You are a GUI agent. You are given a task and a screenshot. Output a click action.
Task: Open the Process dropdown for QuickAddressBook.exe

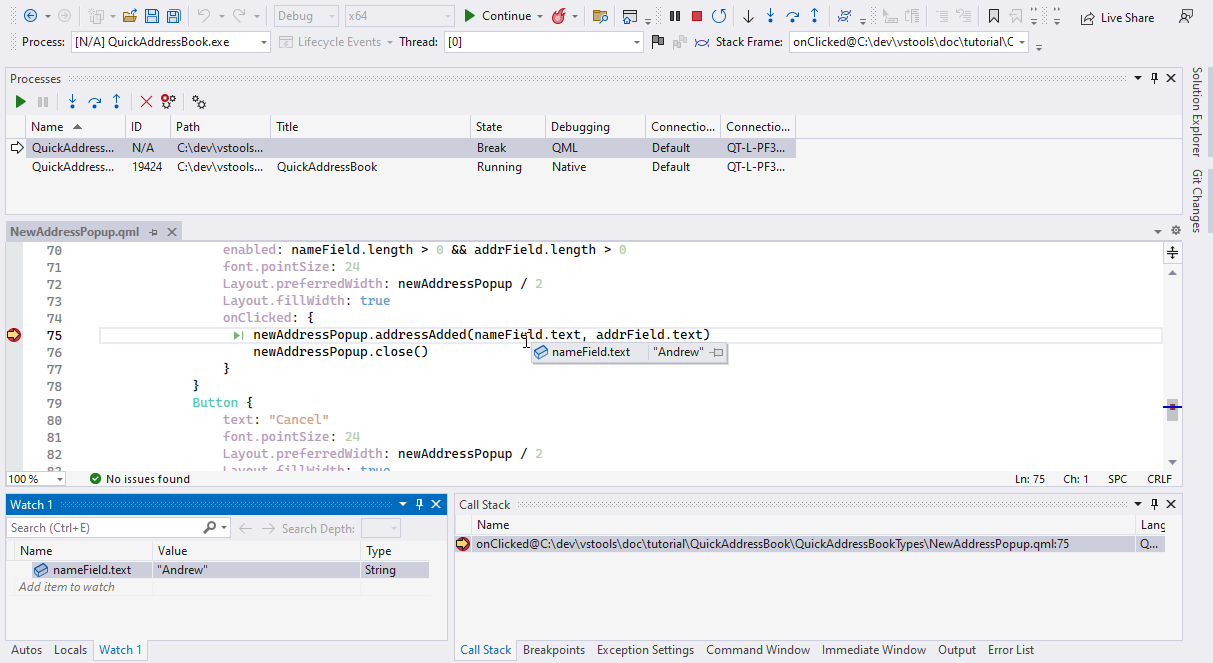click(263, 42)
